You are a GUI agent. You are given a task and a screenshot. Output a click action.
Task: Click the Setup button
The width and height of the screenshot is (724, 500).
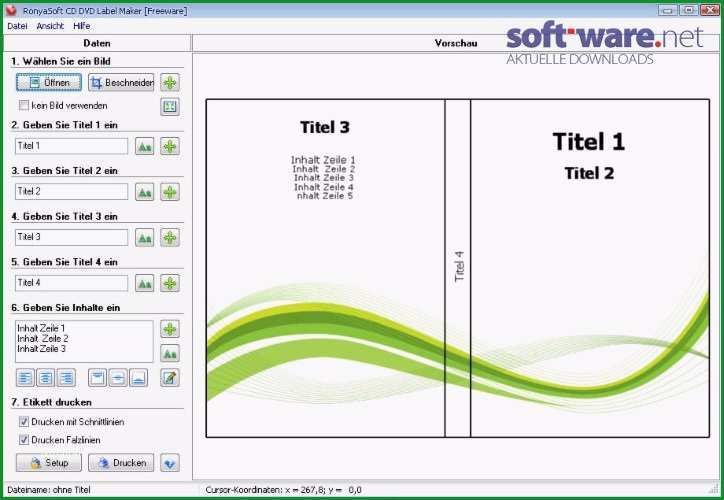(49, 463)
